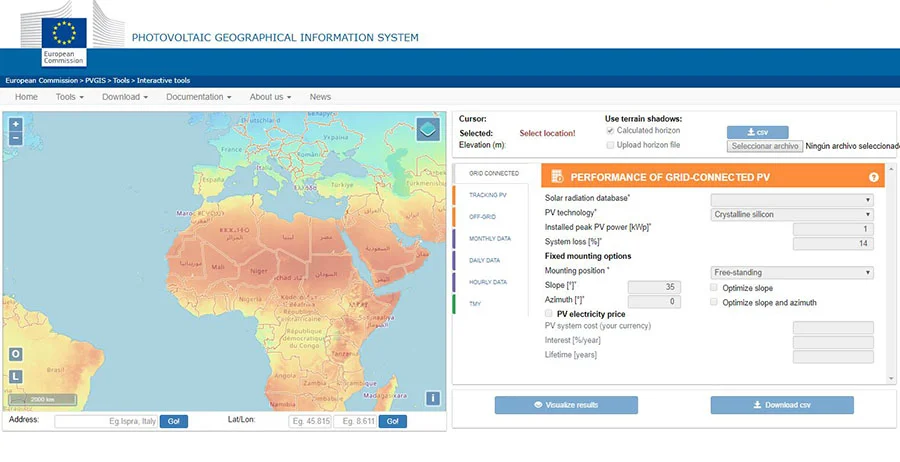900x462 pixels.
Task: Click the L button on the map
Action: click(16, 376)
